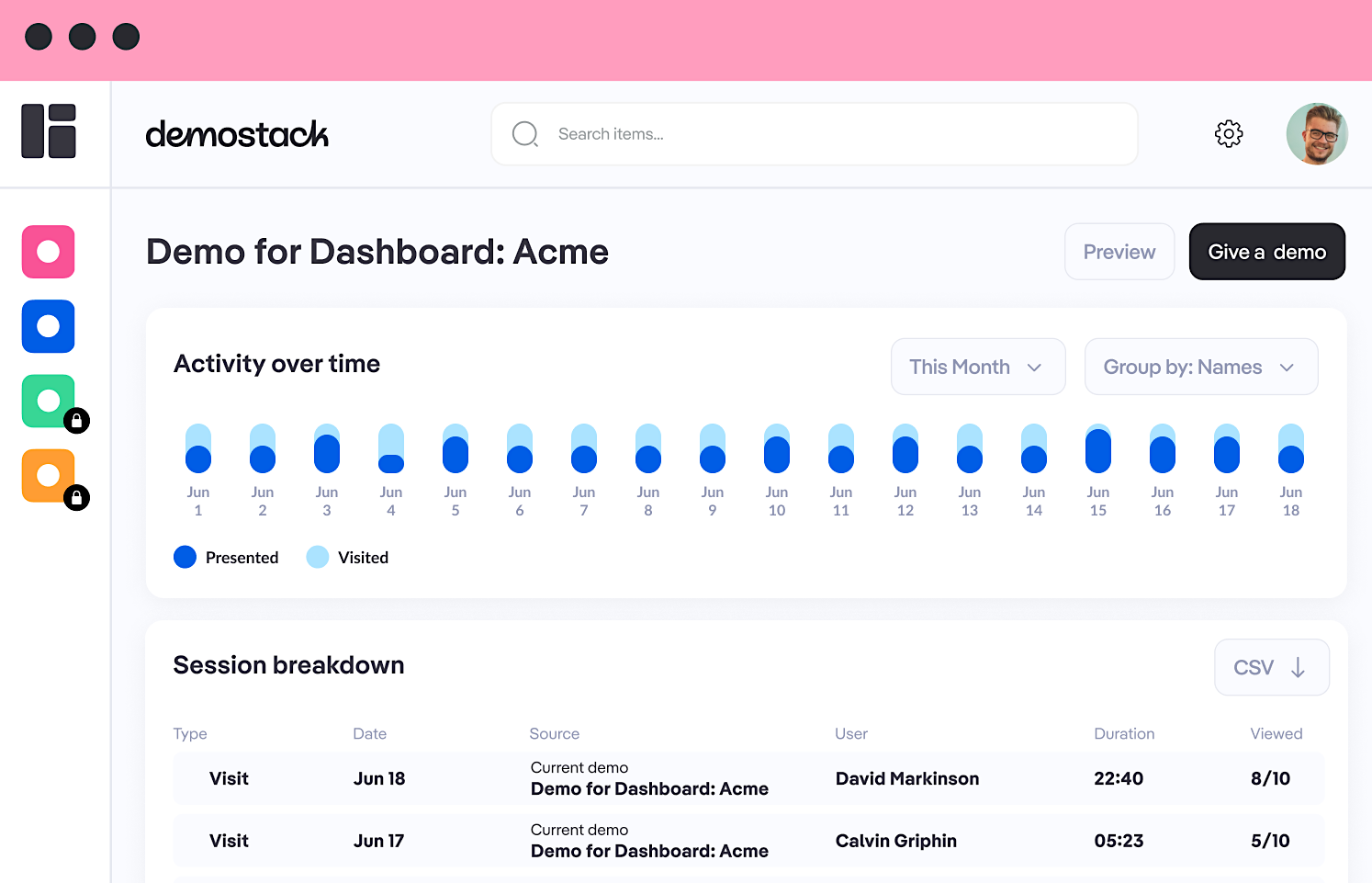Click the 8/10 viewed value
Viewport: 1372px width, 883px height.
tap(1270, 778)
